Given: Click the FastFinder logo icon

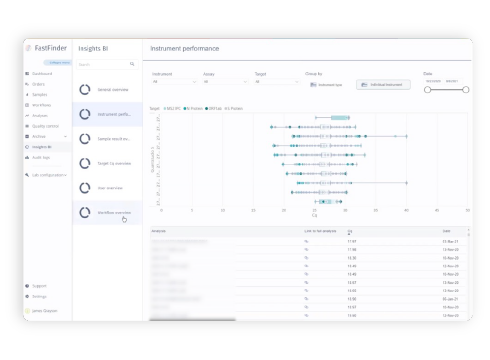Looking at the screenshot, I should (x=29, y=48).
